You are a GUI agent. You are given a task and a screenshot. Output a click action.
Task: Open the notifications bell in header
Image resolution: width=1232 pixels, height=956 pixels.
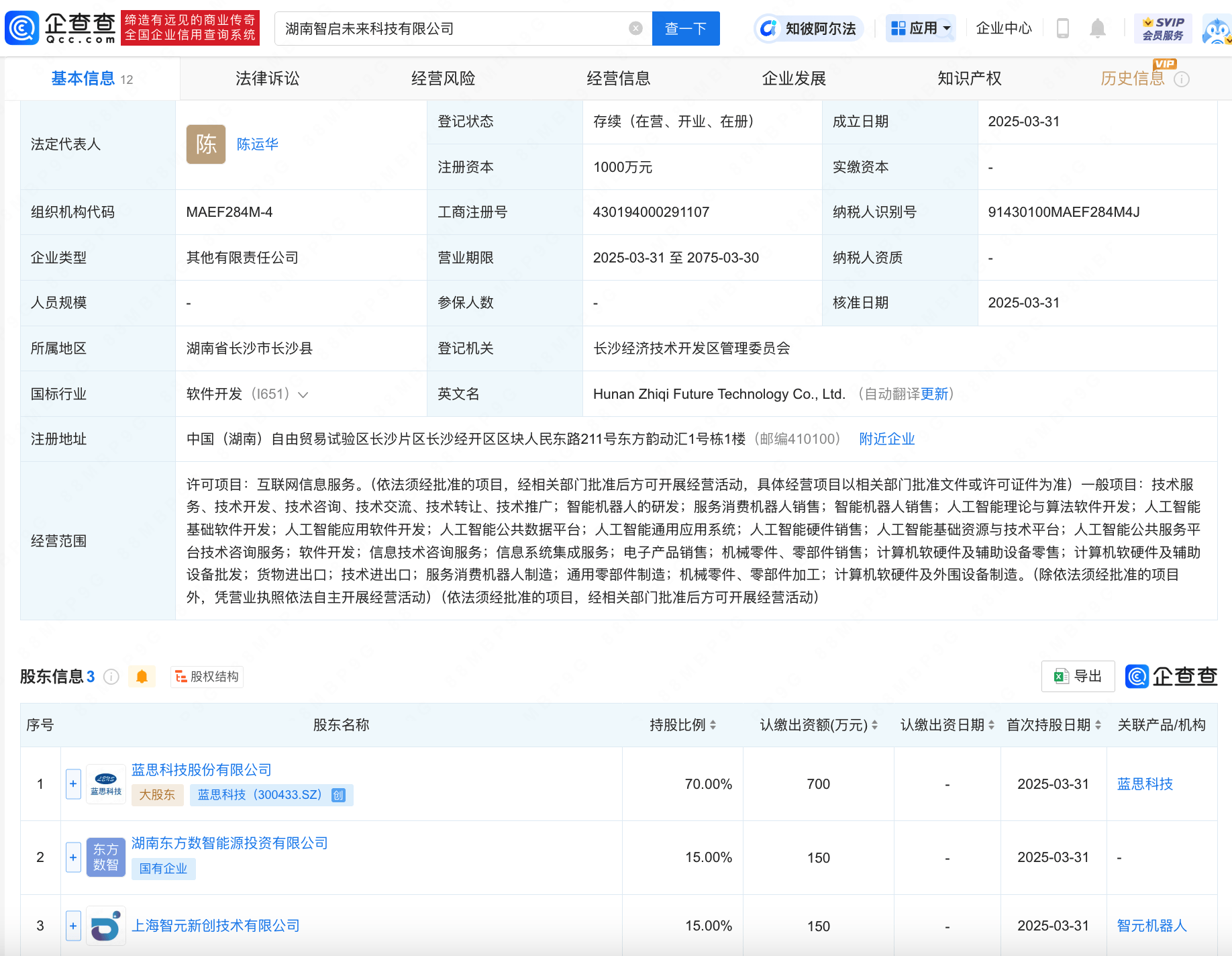click(x=1098, y=28)
